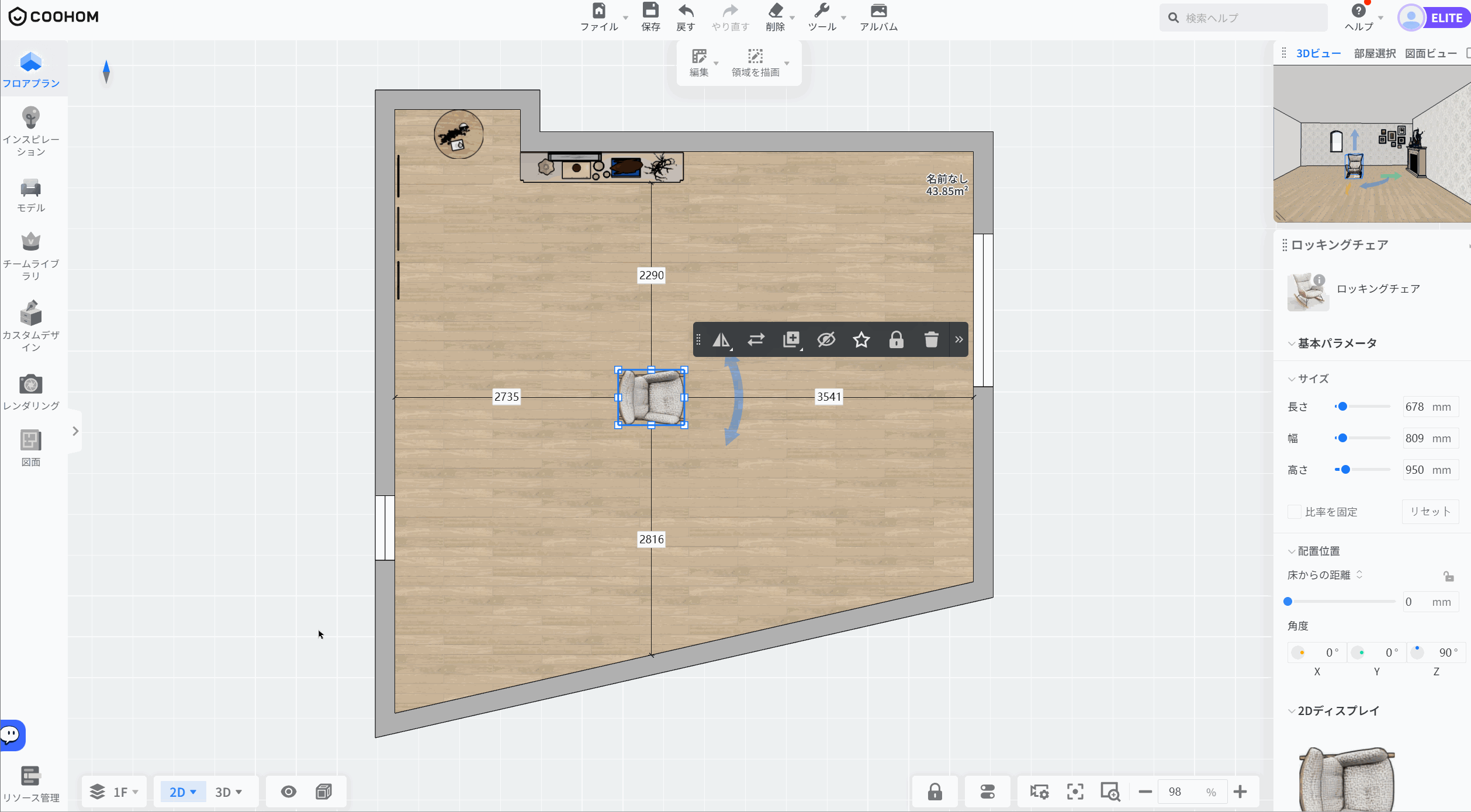Redo with the やり直す button

tap(730, 17)
